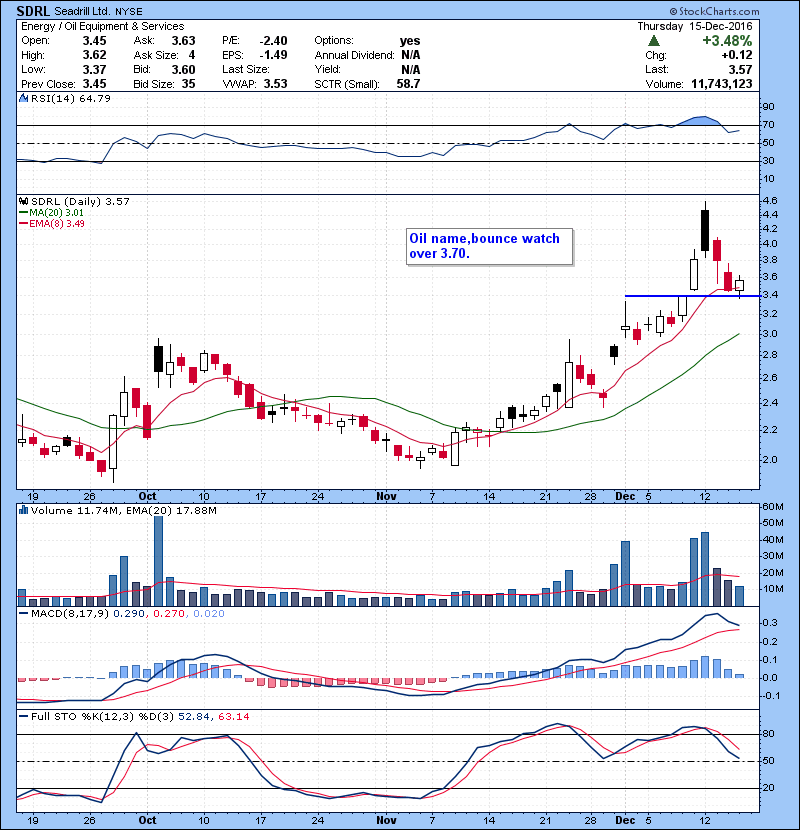Click the Bid Size value 35
Screen dimensions: 800x830
(x=188, y=84)
